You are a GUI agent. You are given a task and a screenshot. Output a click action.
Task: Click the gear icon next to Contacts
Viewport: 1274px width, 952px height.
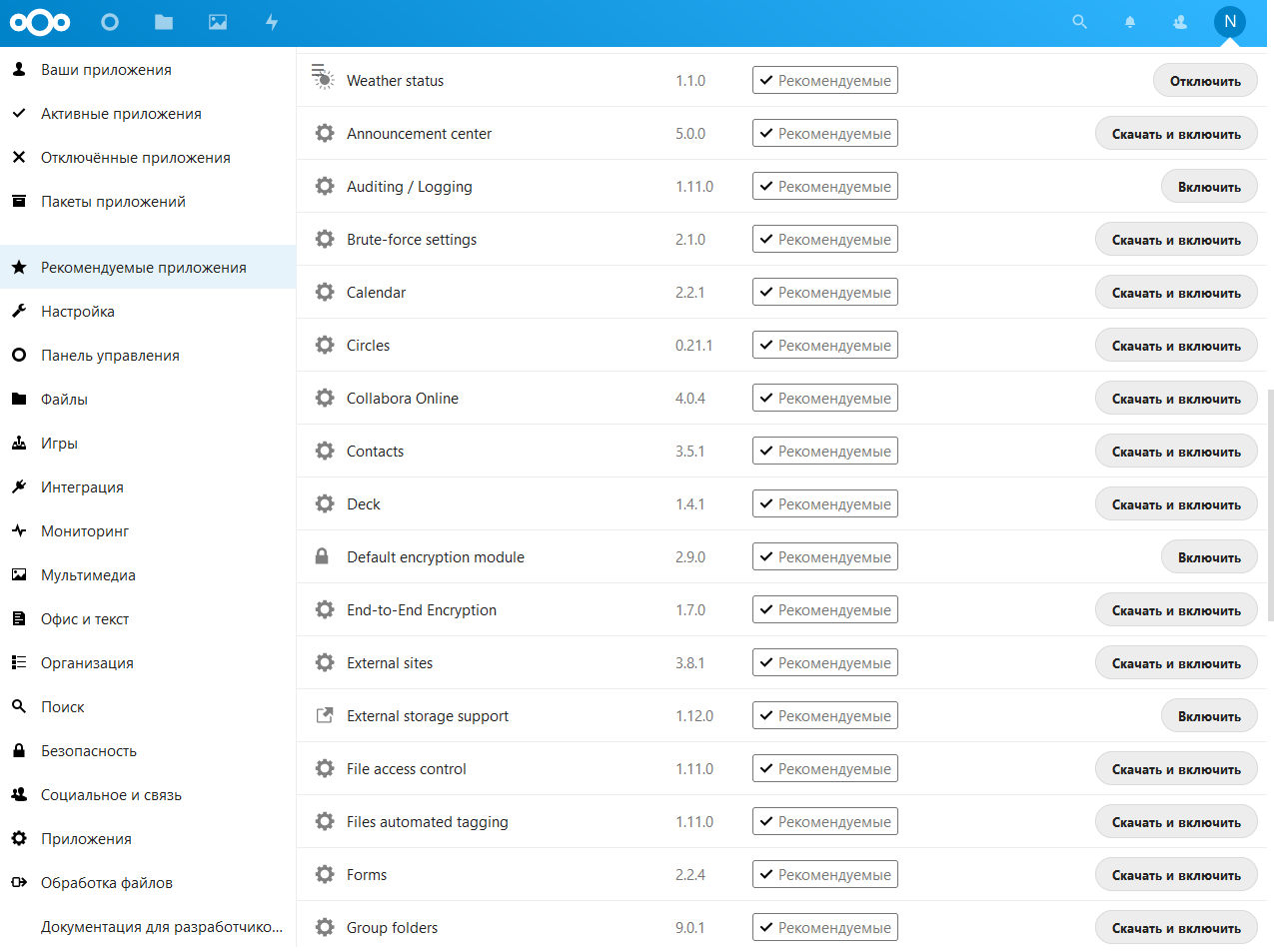point(325,451)
